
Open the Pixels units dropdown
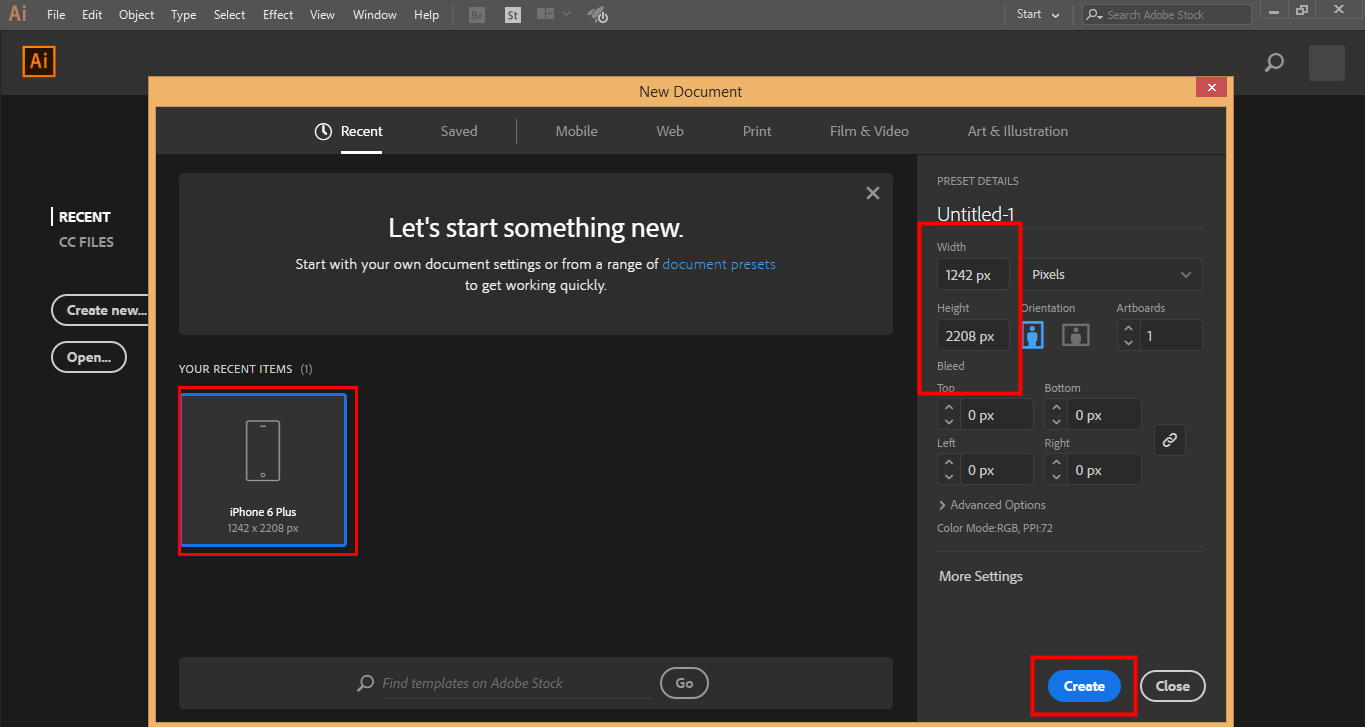tap(1112, 274)
